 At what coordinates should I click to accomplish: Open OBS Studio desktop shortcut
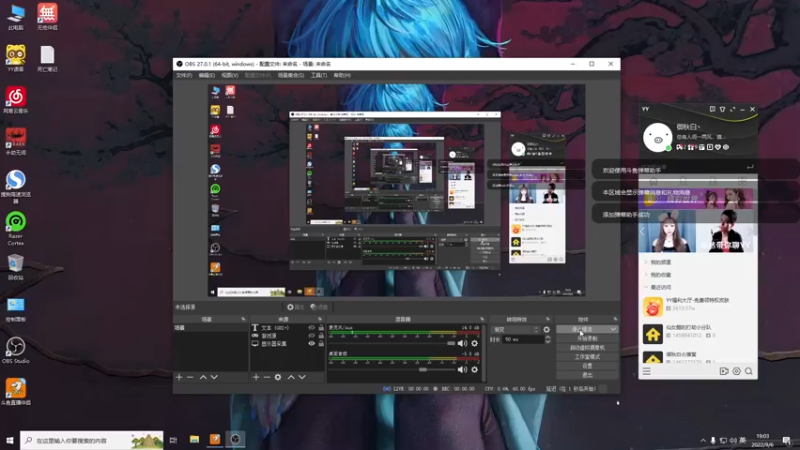coord(15,350)
